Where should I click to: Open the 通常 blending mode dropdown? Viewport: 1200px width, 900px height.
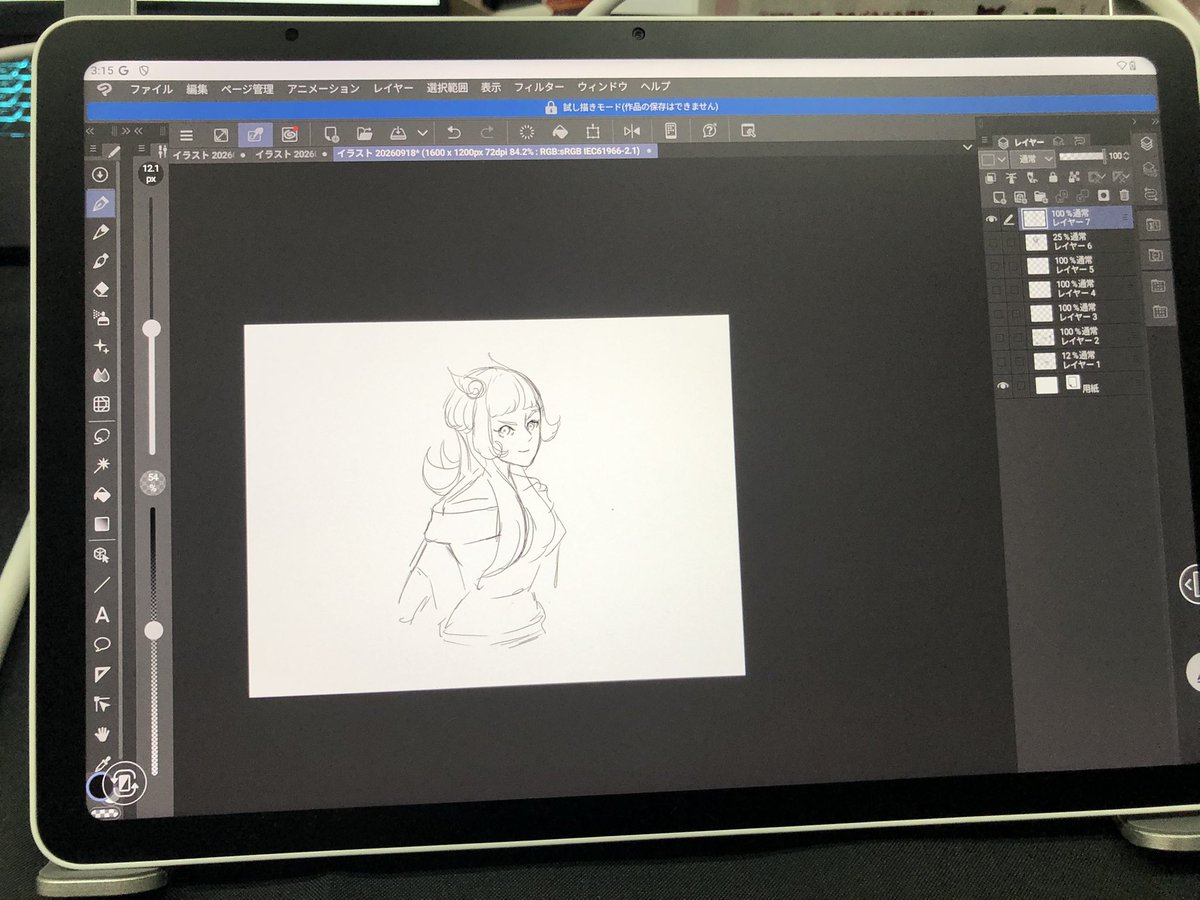point(1031,159)
